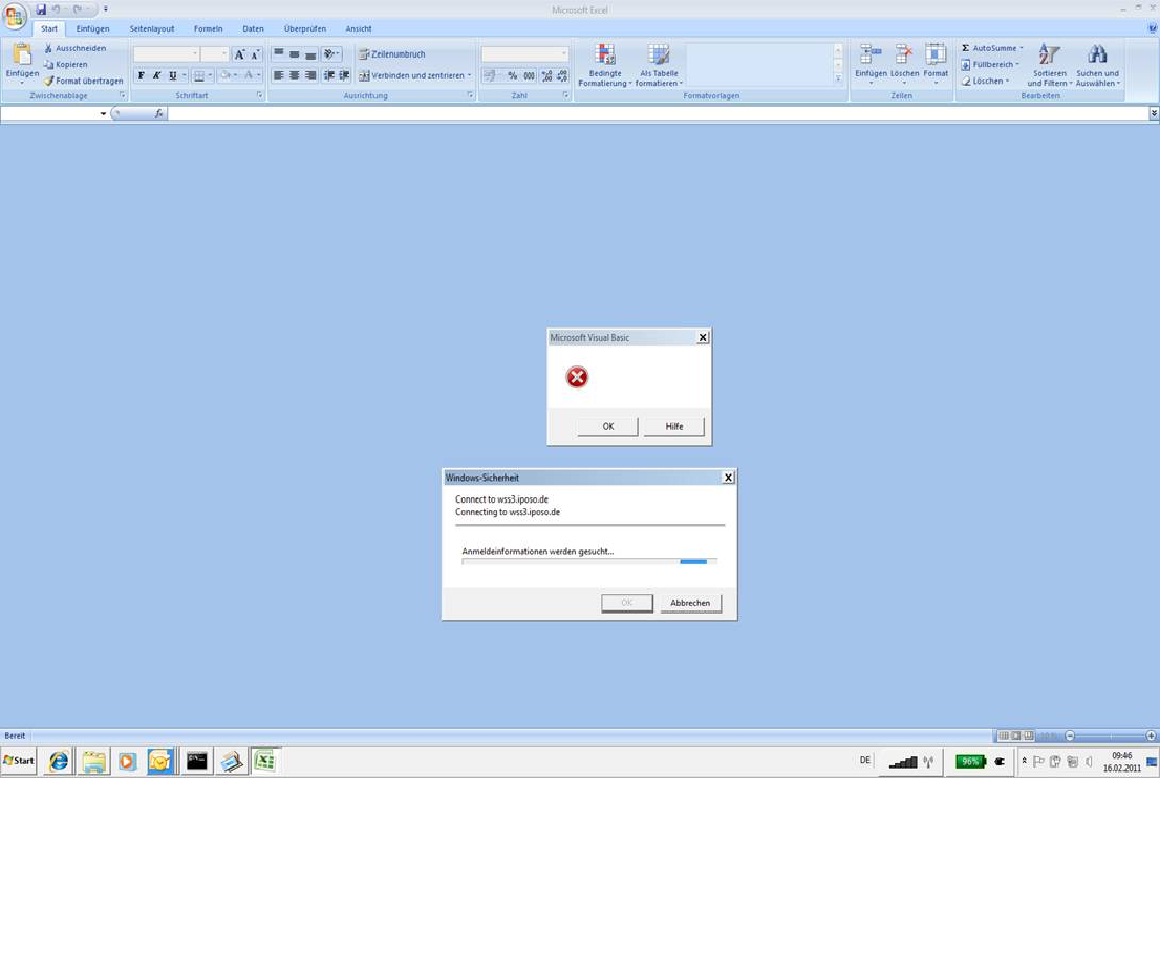Image resolution: width=1164 pixels, height=959 pixels.
Task: Open Internet Explorer from taskbar
Action: 59,762
